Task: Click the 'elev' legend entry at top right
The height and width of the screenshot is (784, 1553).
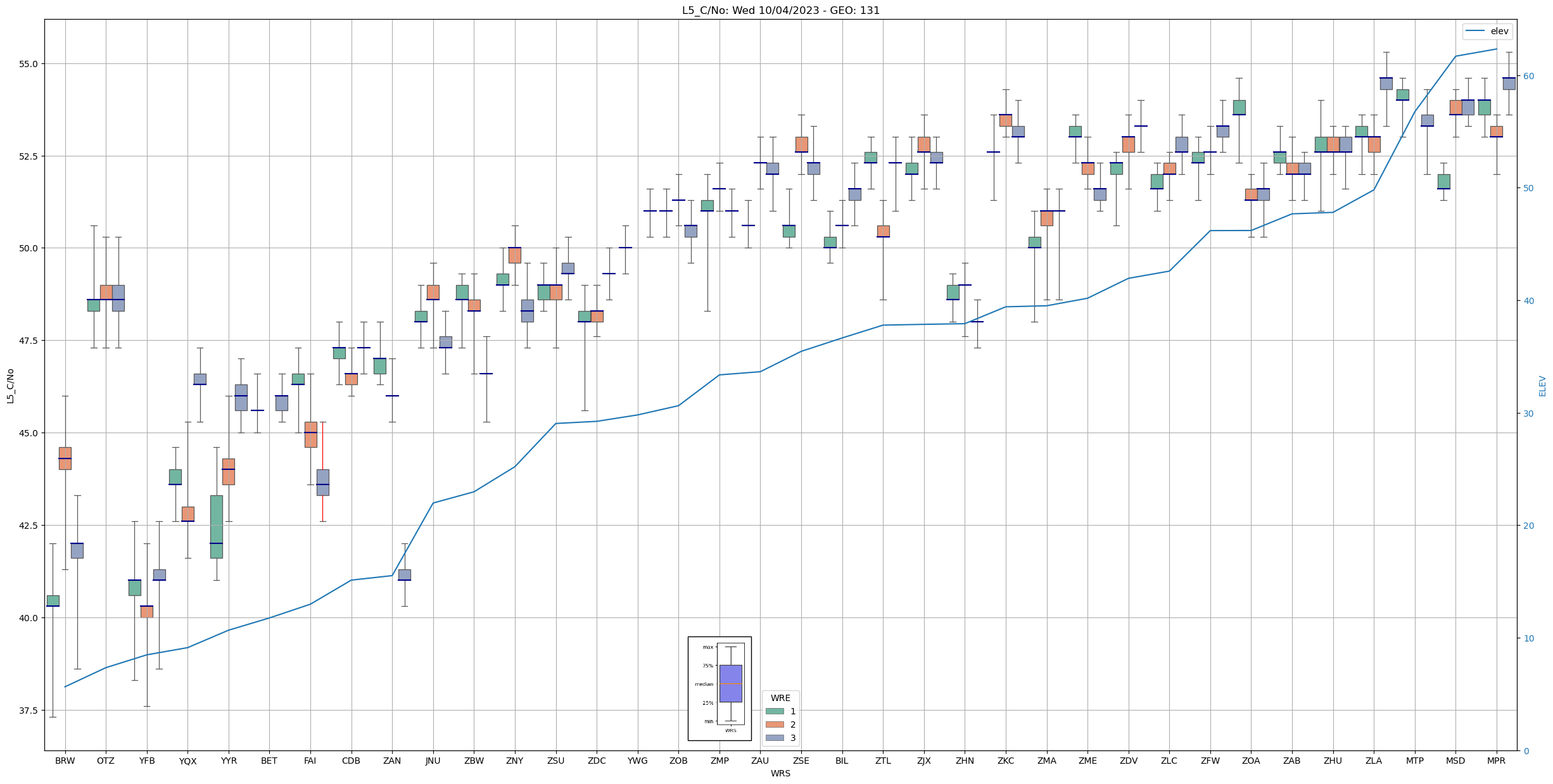Action: coord(1488,31)
